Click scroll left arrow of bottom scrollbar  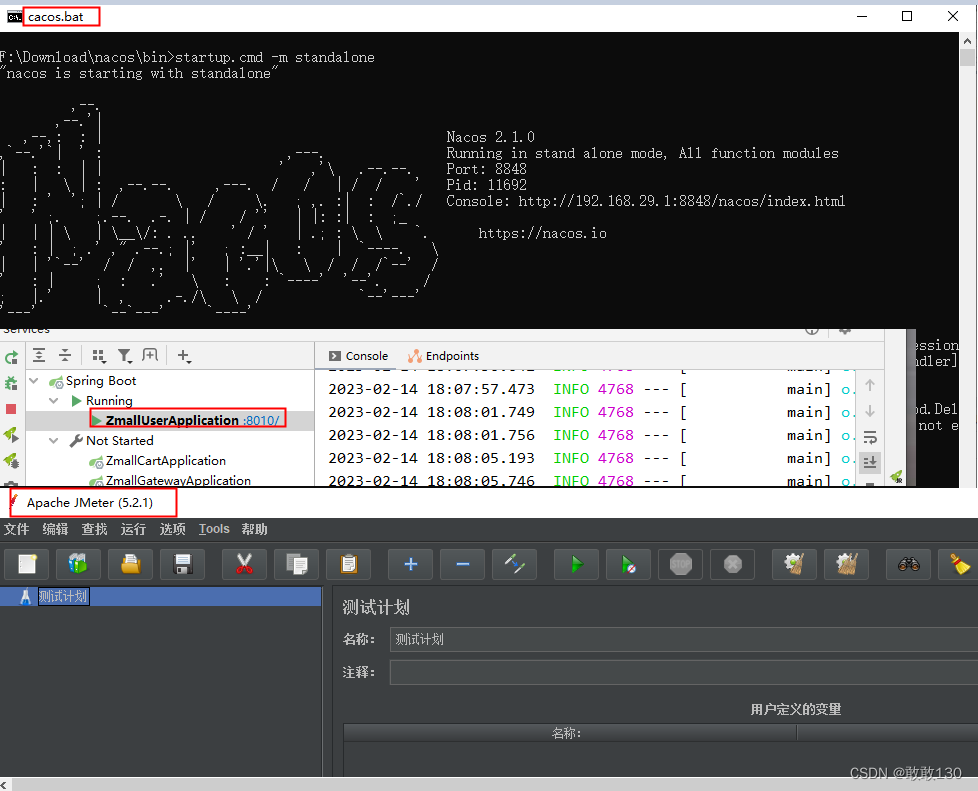coord(5,784)
